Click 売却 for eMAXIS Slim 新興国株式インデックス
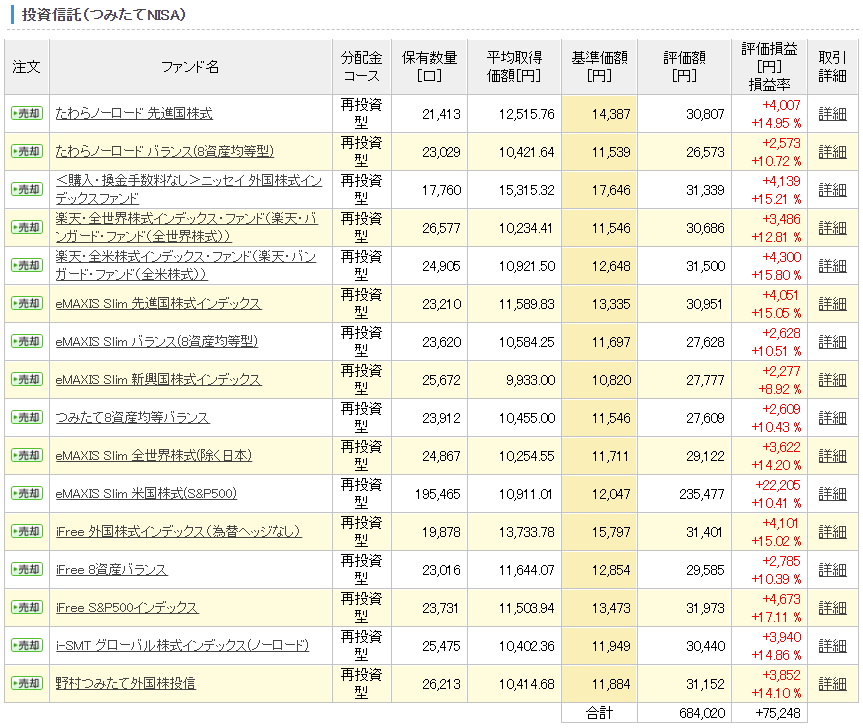The width and height of the screenshot is (863, 728). click(x=27, y=379)
